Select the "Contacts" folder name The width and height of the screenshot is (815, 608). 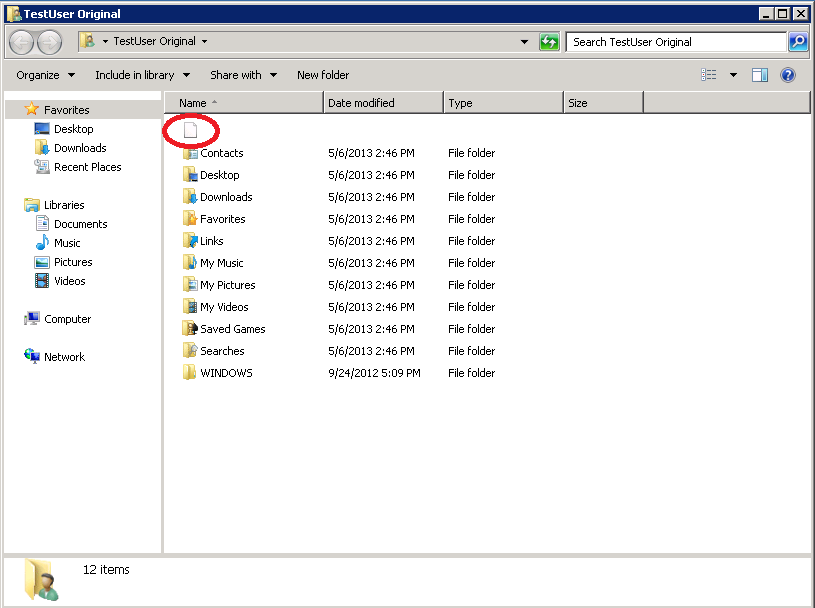coord(221,153)
